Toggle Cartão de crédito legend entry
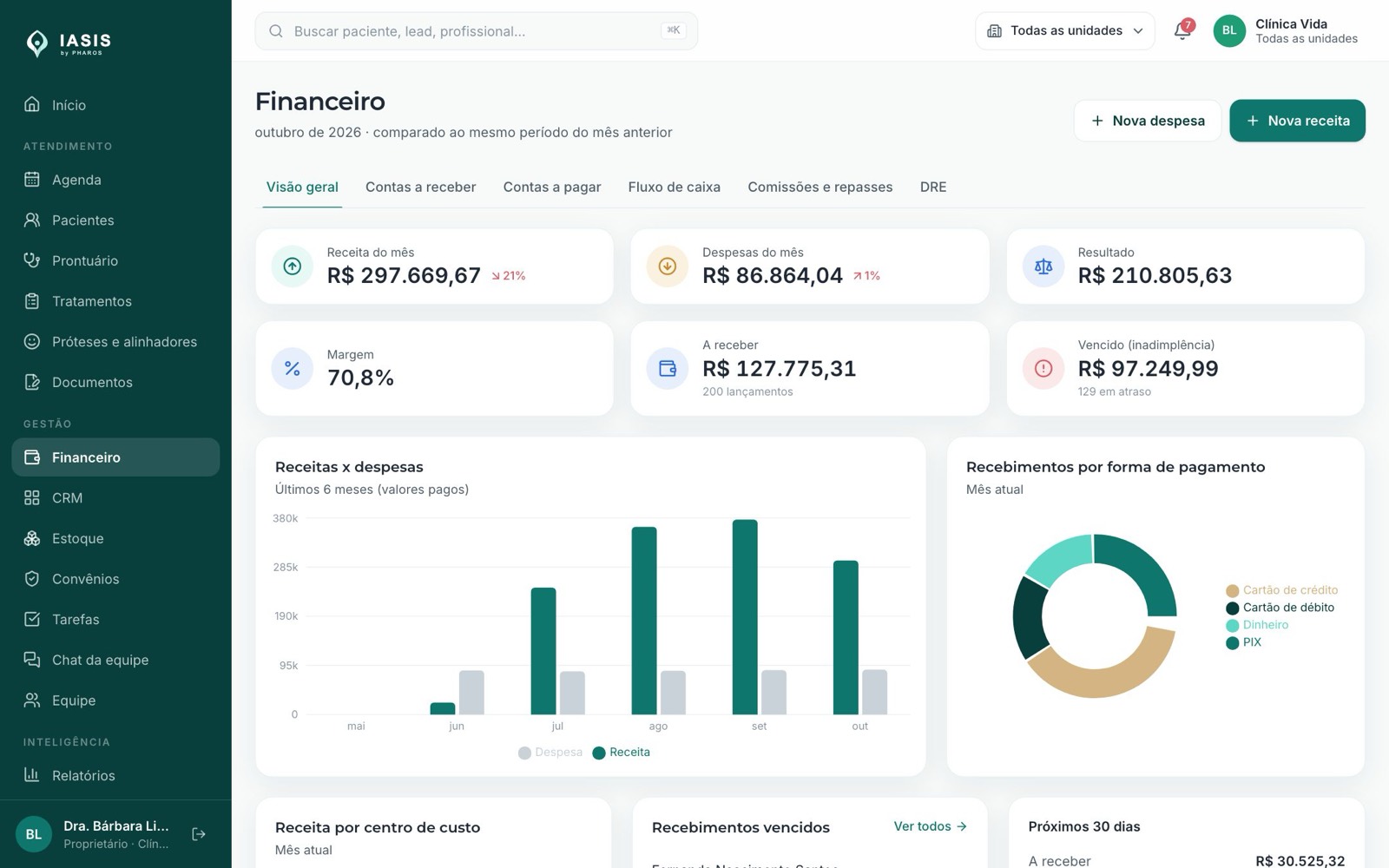The image size is (1389, 868). (x=1282, y=590)
